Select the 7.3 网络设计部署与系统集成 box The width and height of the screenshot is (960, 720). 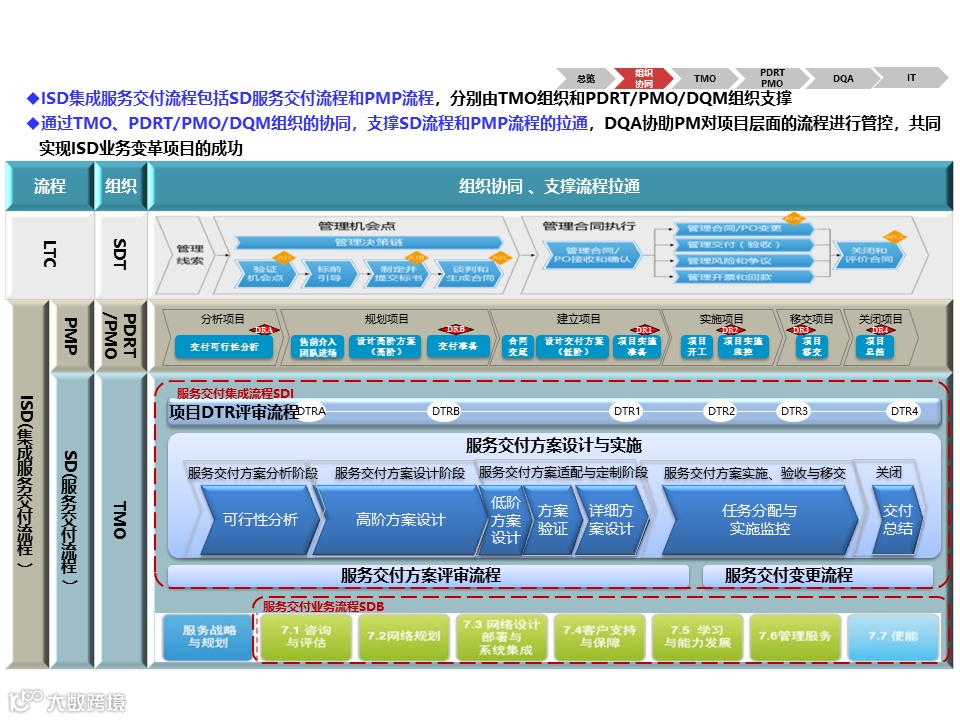point(502,637)
